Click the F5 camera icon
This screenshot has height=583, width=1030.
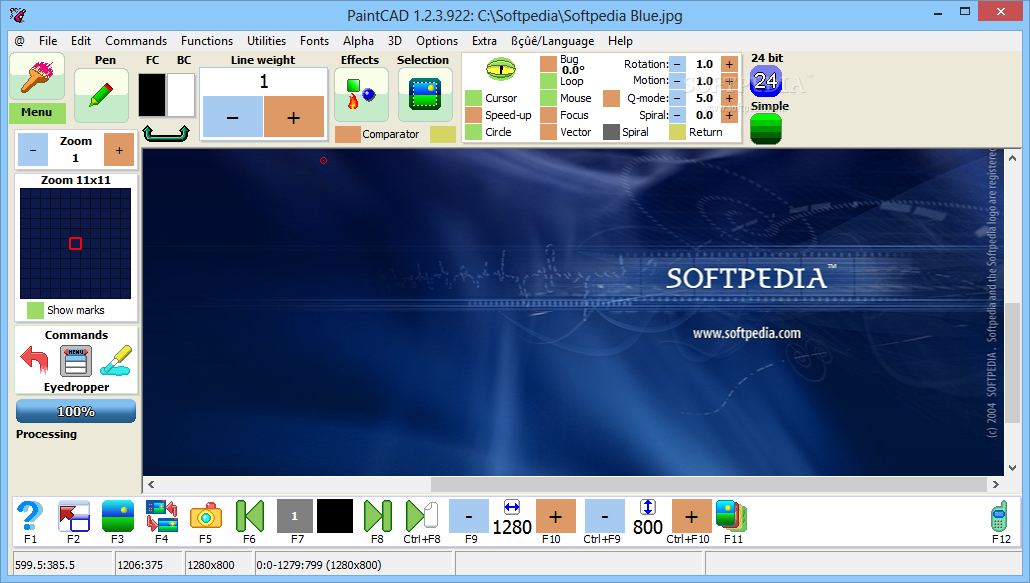click(206, 517)
